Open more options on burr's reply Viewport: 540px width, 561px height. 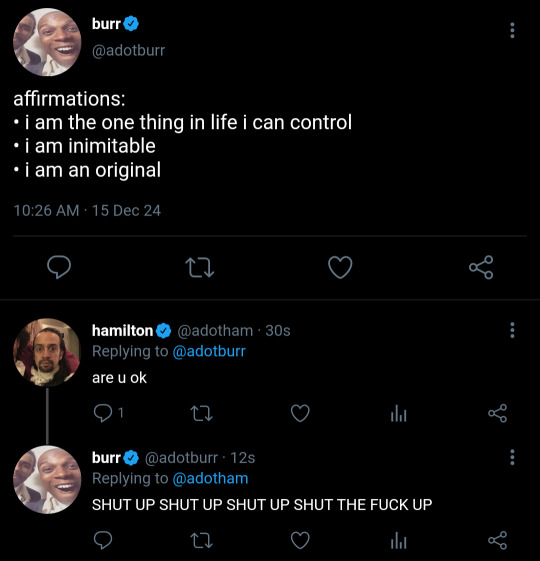(x=512, y=457)
